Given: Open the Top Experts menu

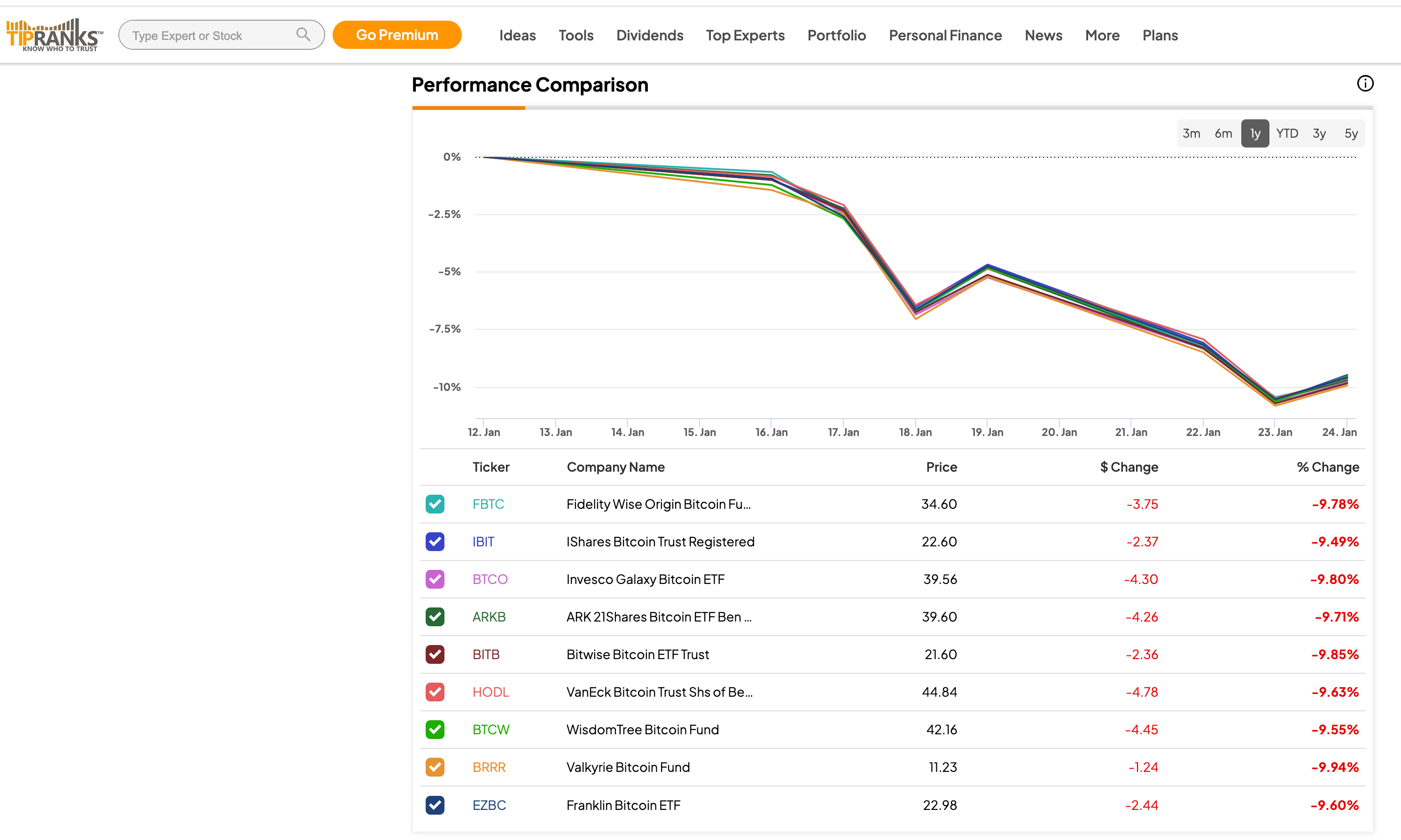Looking at the screenshot, I should pyautogui.click(x=745, y=36).
